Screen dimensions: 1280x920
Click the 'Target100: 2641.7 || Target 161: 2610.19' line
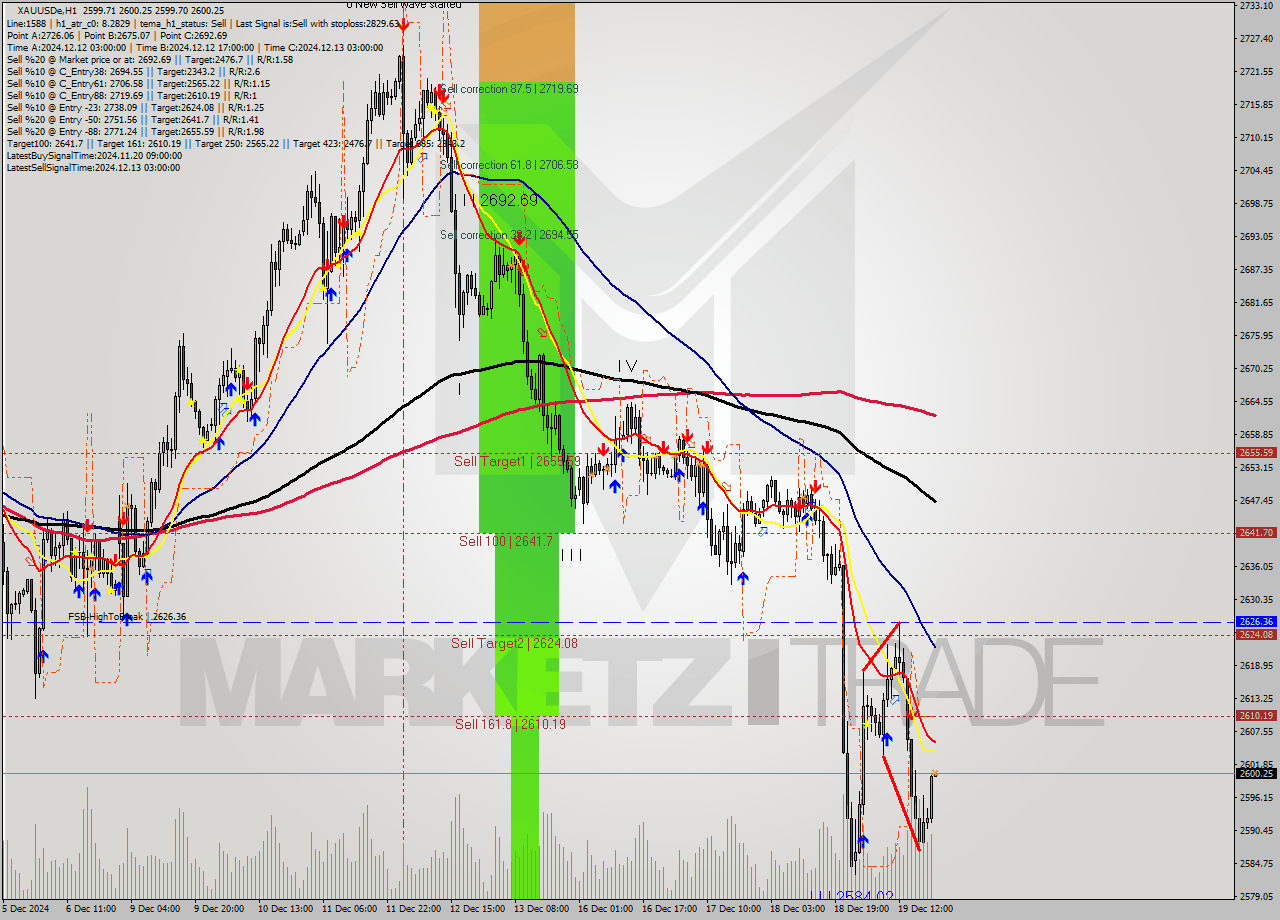click(235, 144)
